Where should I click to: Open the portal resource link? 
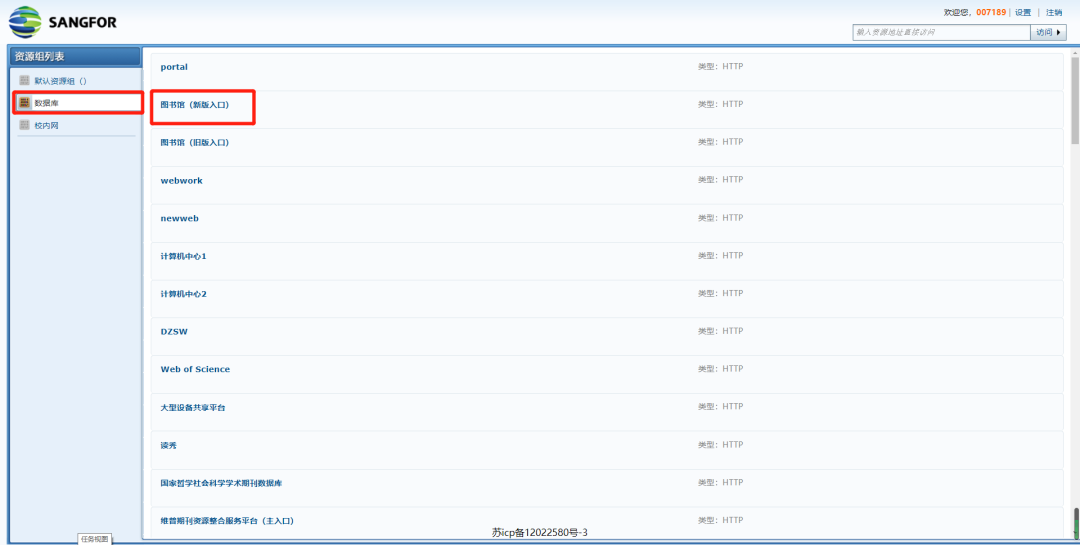174,67
